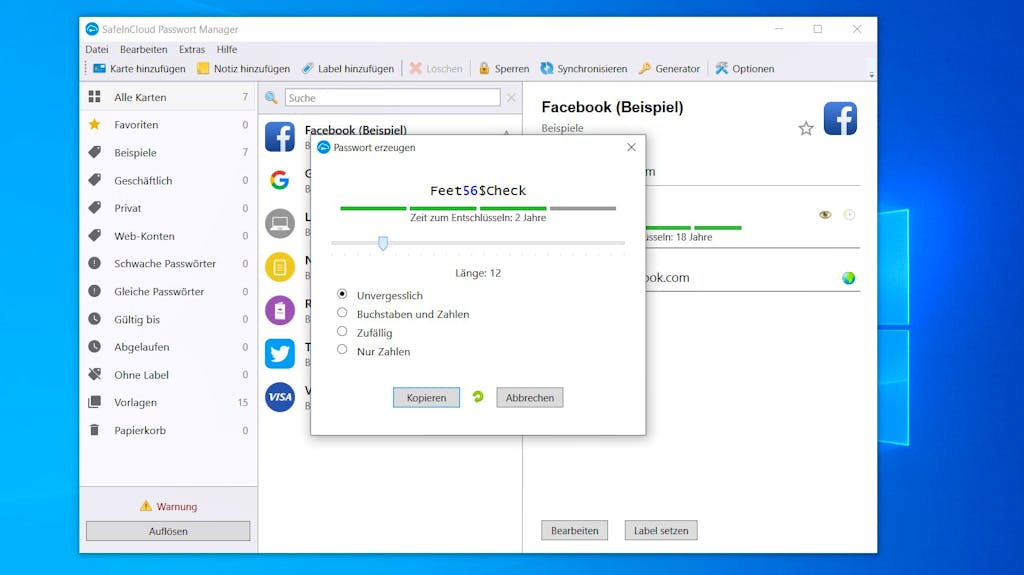Click password history clock icon
Image resolution: width=1024 pixels, height=575 pixels.
coord(849,214)
